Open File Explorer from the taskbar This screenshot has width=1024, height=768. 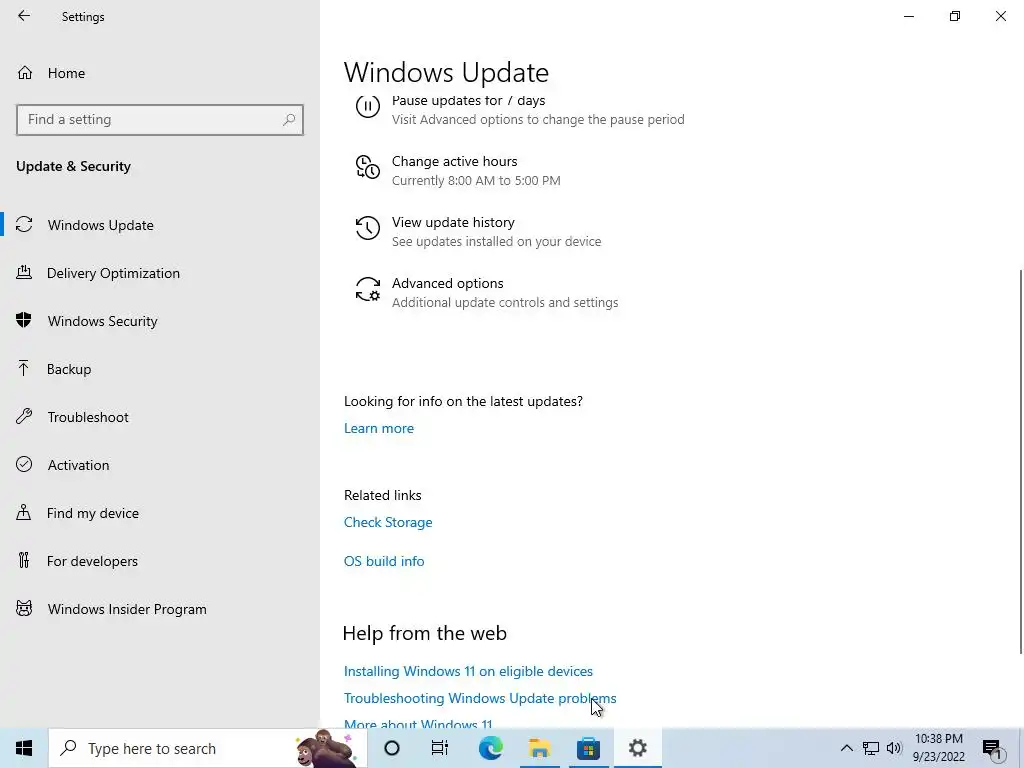539,748
